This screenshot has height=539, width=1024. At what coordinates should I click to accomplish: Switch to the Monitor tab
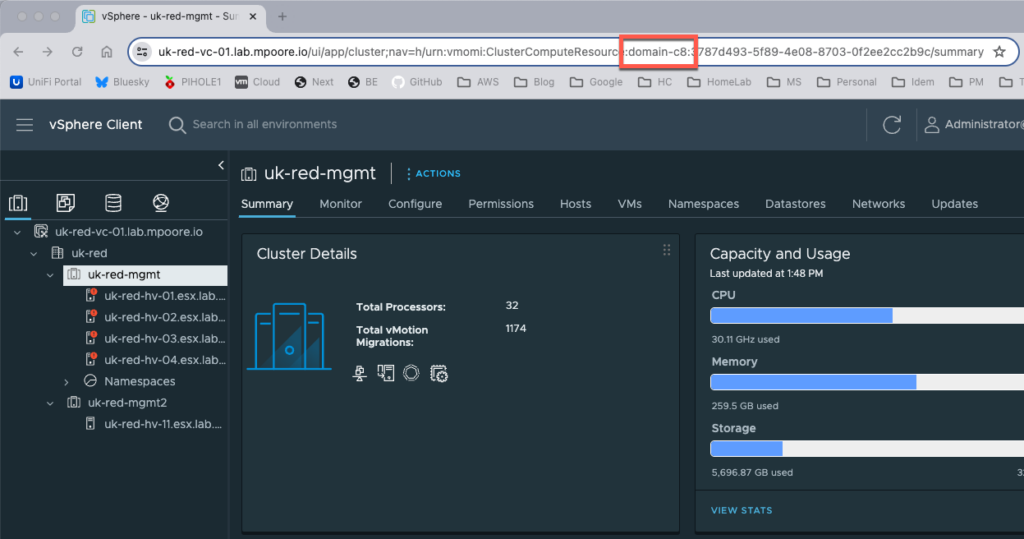[x=340, y=204]
